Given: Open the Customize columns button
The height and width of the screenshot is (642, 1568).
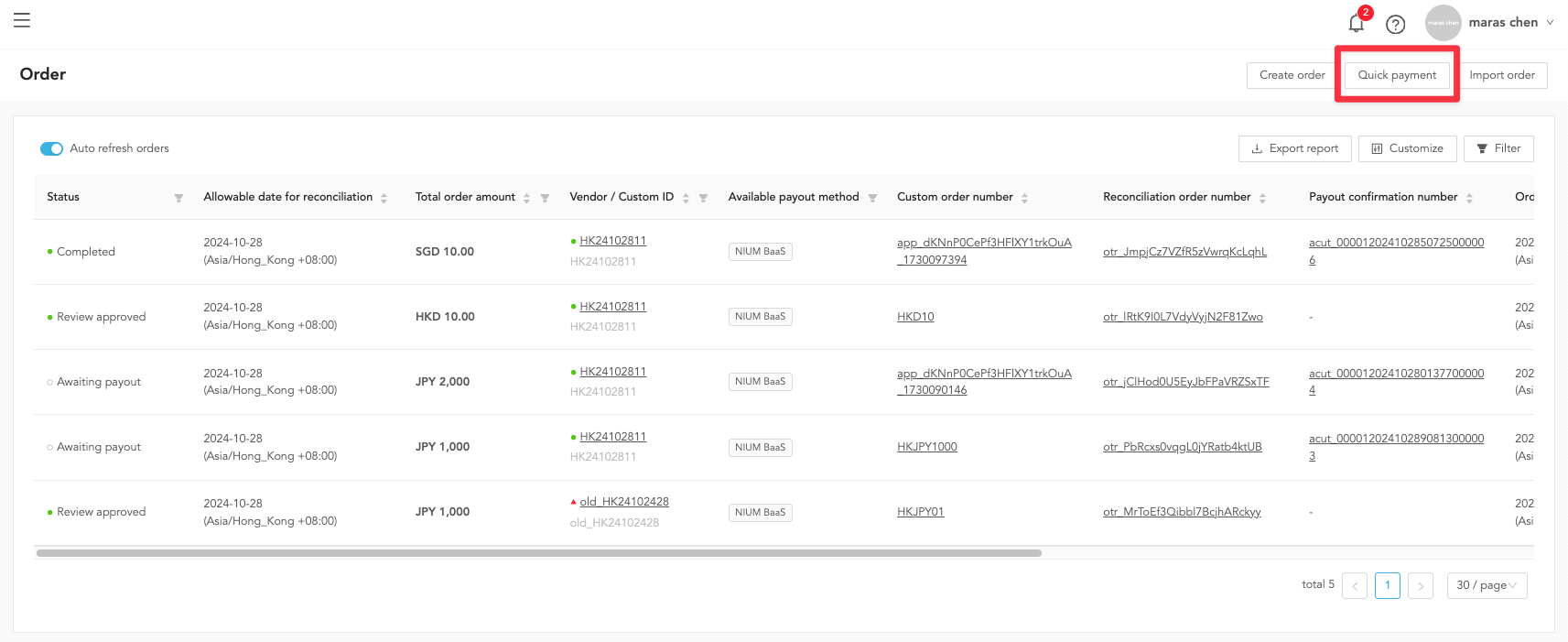Looking at the screenshot, I should [x=1407, y=148].
